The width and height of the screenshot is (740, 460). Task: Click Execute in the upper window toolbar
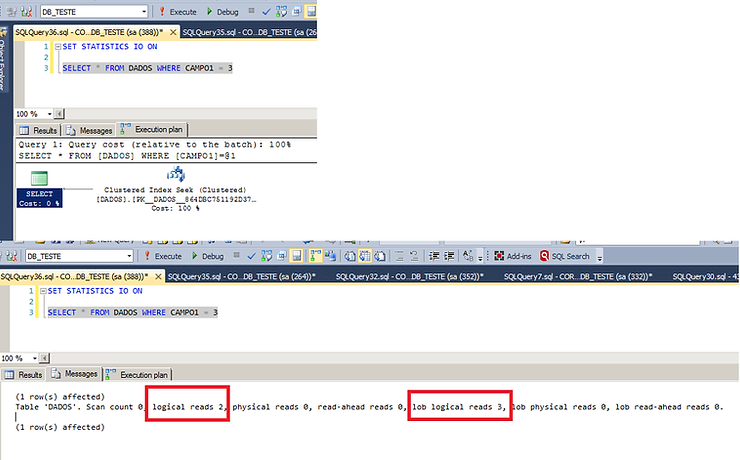click(x=177, y=12)
